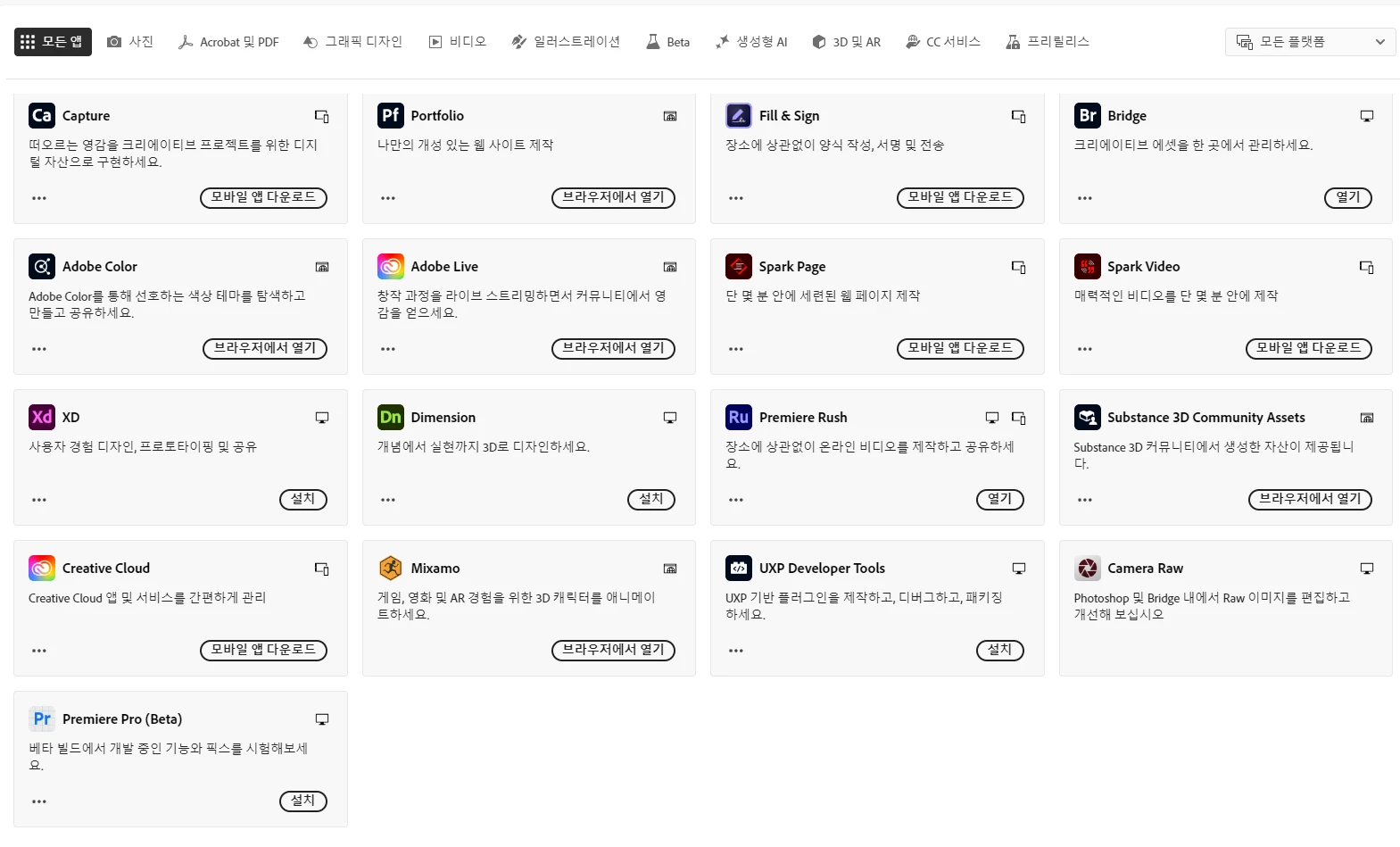Click the Premiere Rush Ru icon

(x=739, y=417)
